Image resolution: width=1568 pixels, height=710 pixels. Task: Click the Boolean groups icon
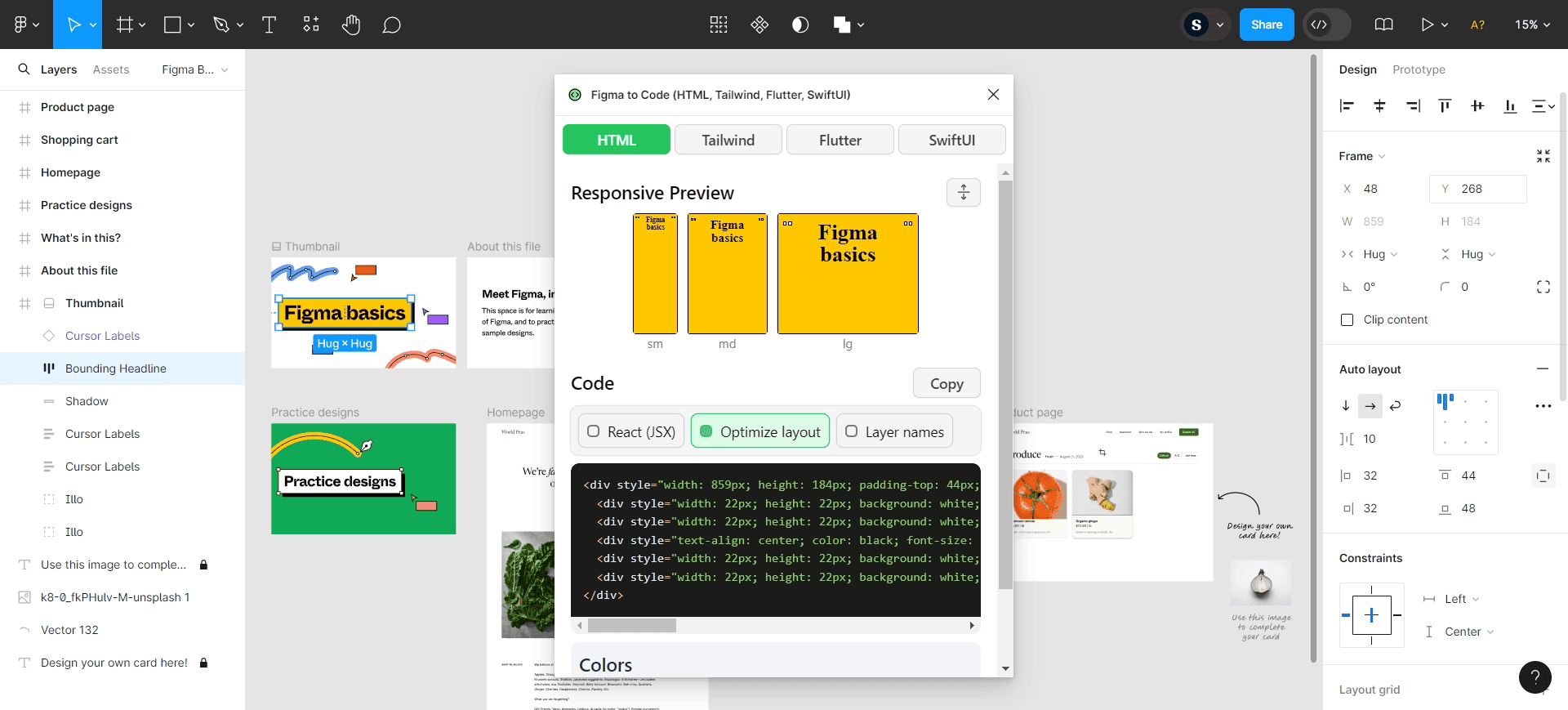(x=842, y=25)
